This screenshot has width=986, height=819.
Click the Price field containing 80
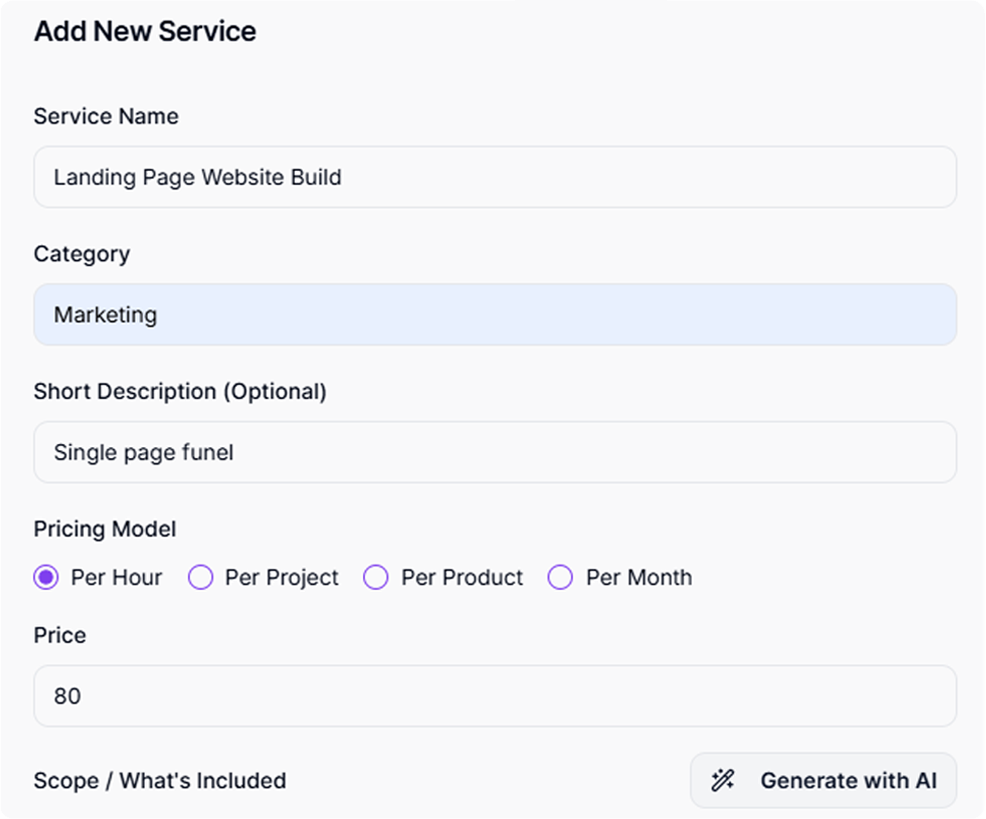point(495,696)
